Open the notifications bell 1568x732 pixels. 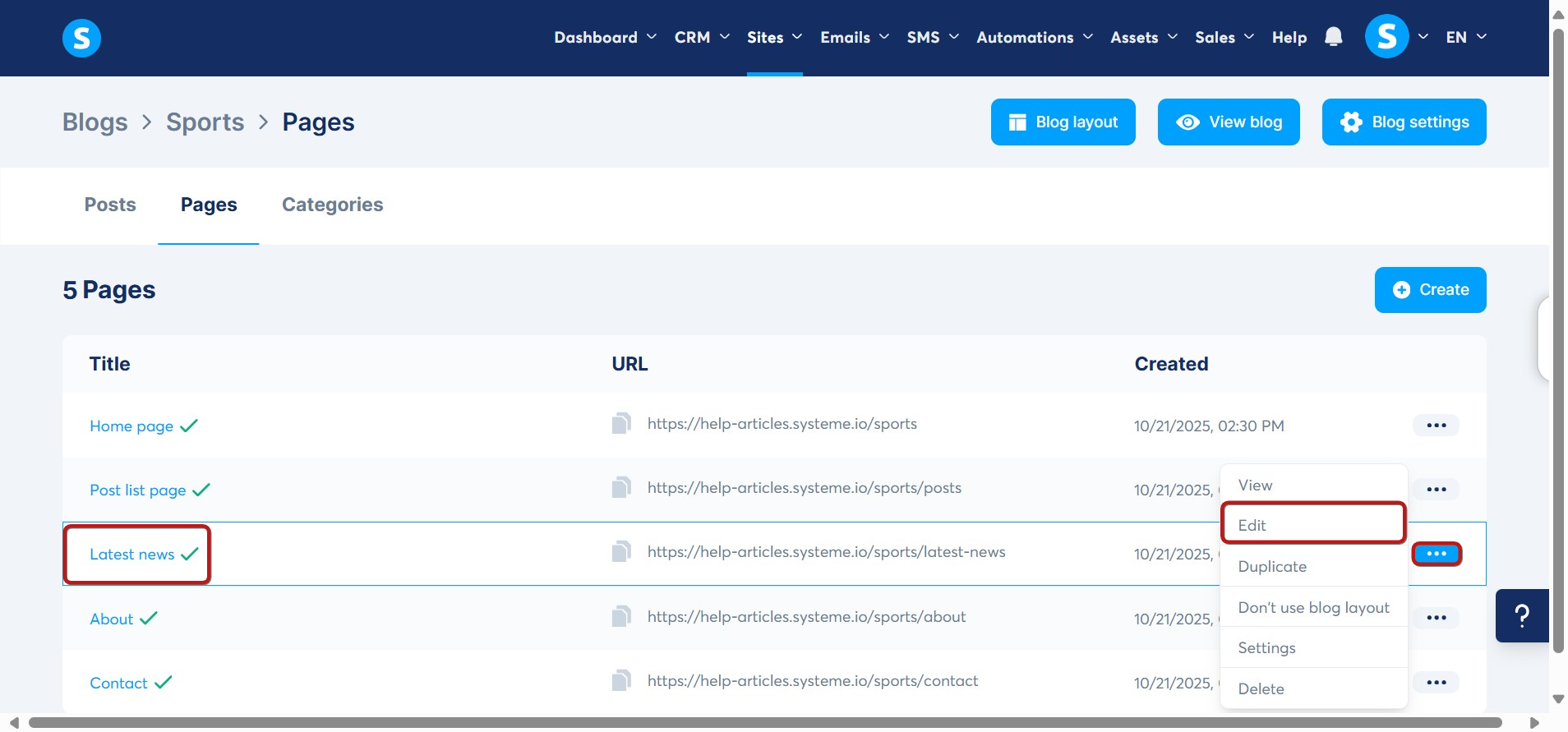(1333, 37)
